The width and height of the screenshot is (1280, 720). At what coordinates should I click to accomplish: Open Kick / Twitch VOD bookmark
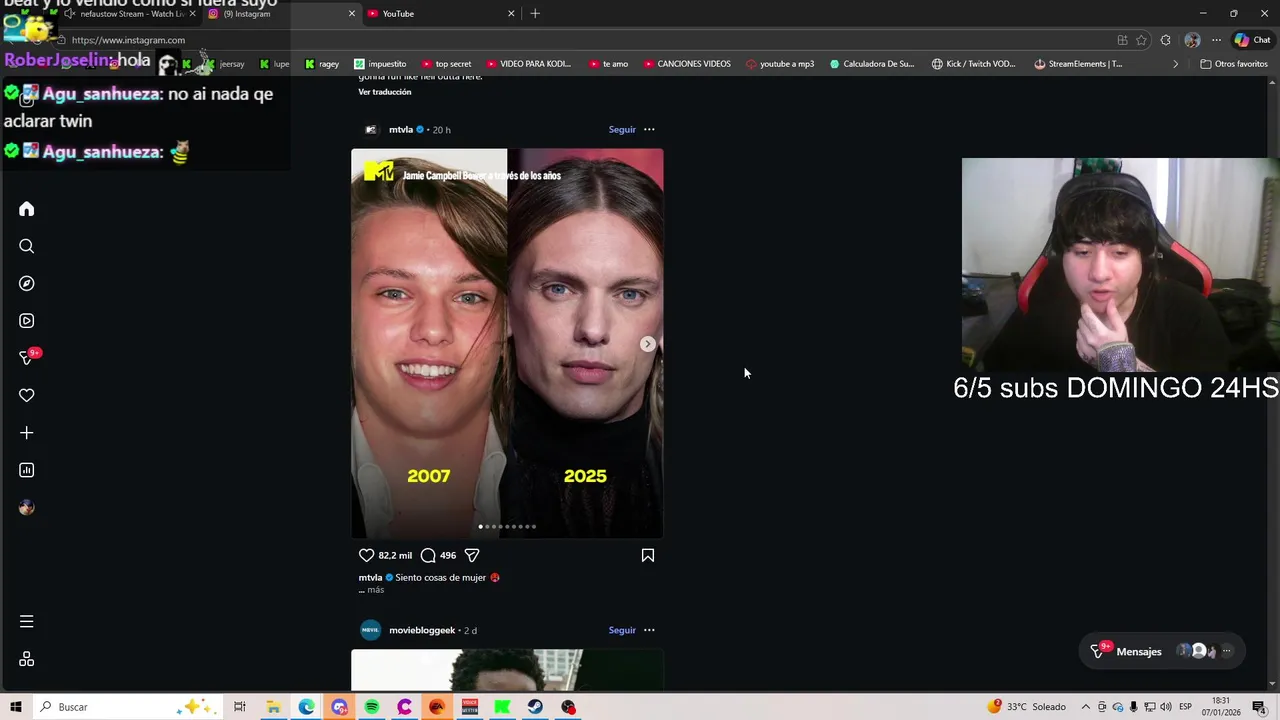pos(974,64)
